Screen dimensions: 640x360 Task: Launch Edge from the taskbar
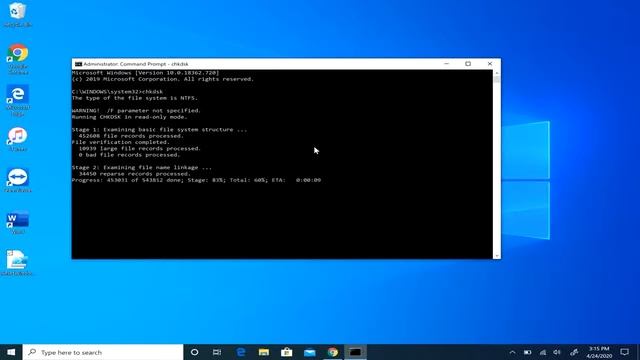241,352
